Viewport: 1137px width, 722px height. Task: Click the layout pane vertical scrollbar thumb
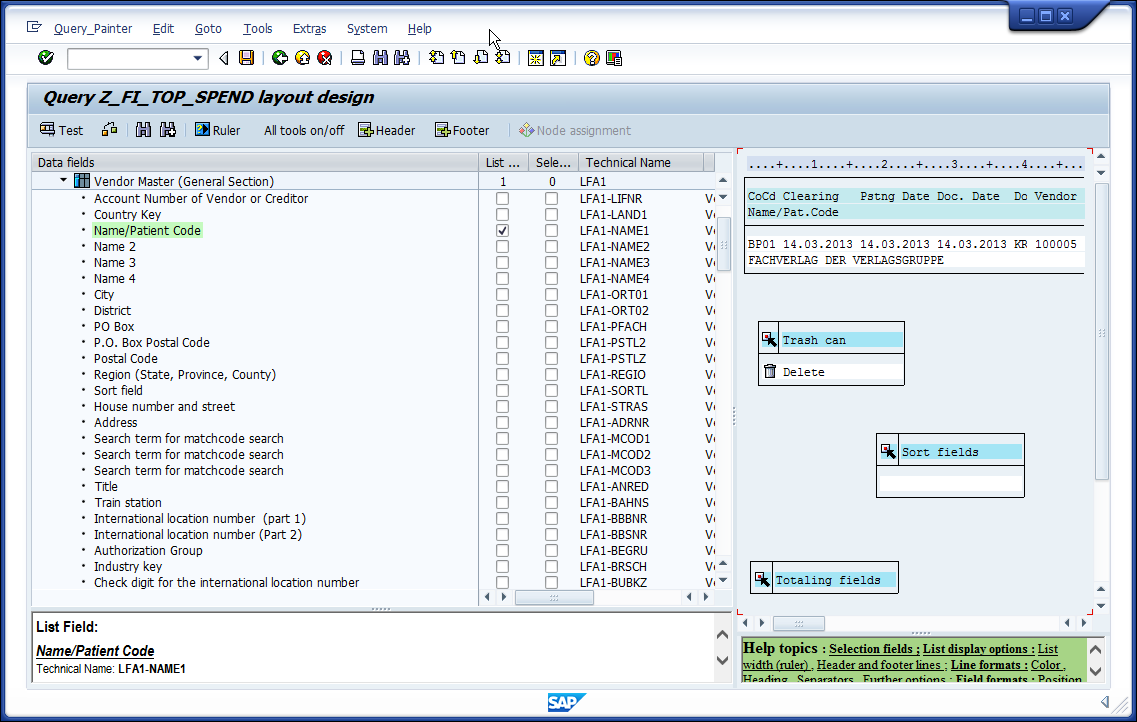coord(1101,331)
